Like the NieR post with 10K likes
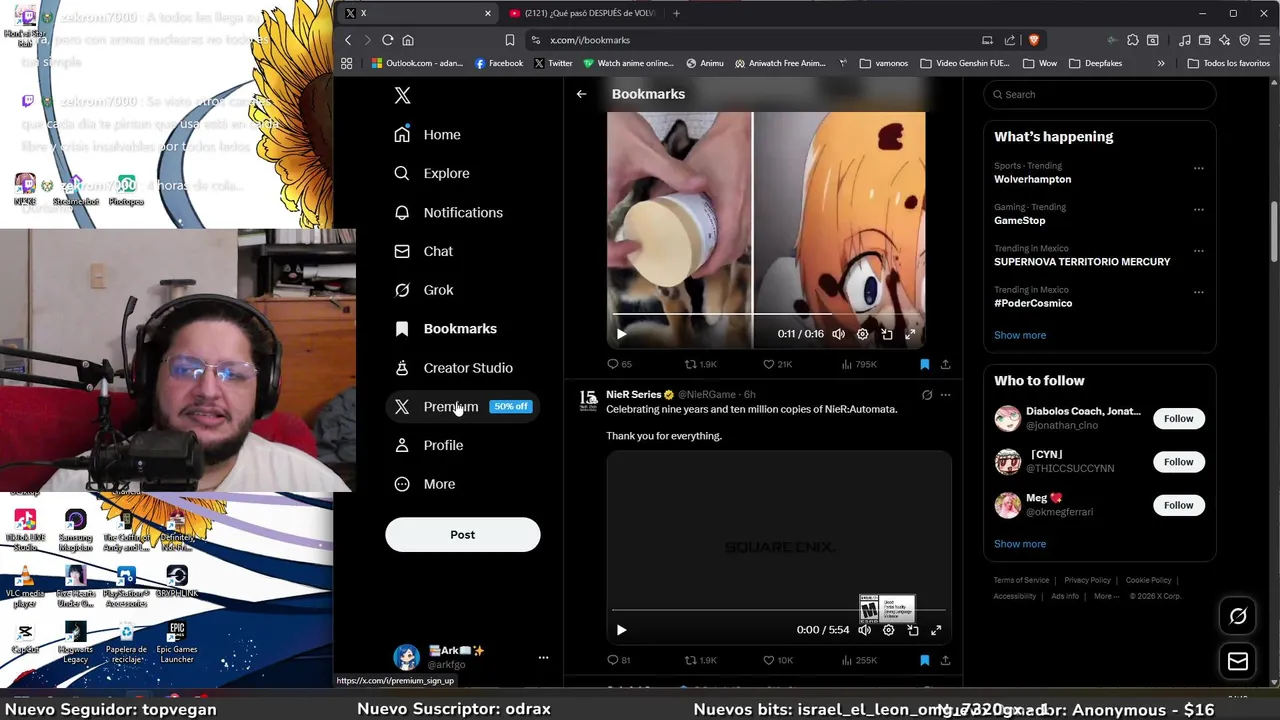Screen dimensions: 1280x720 pos(778,660)
